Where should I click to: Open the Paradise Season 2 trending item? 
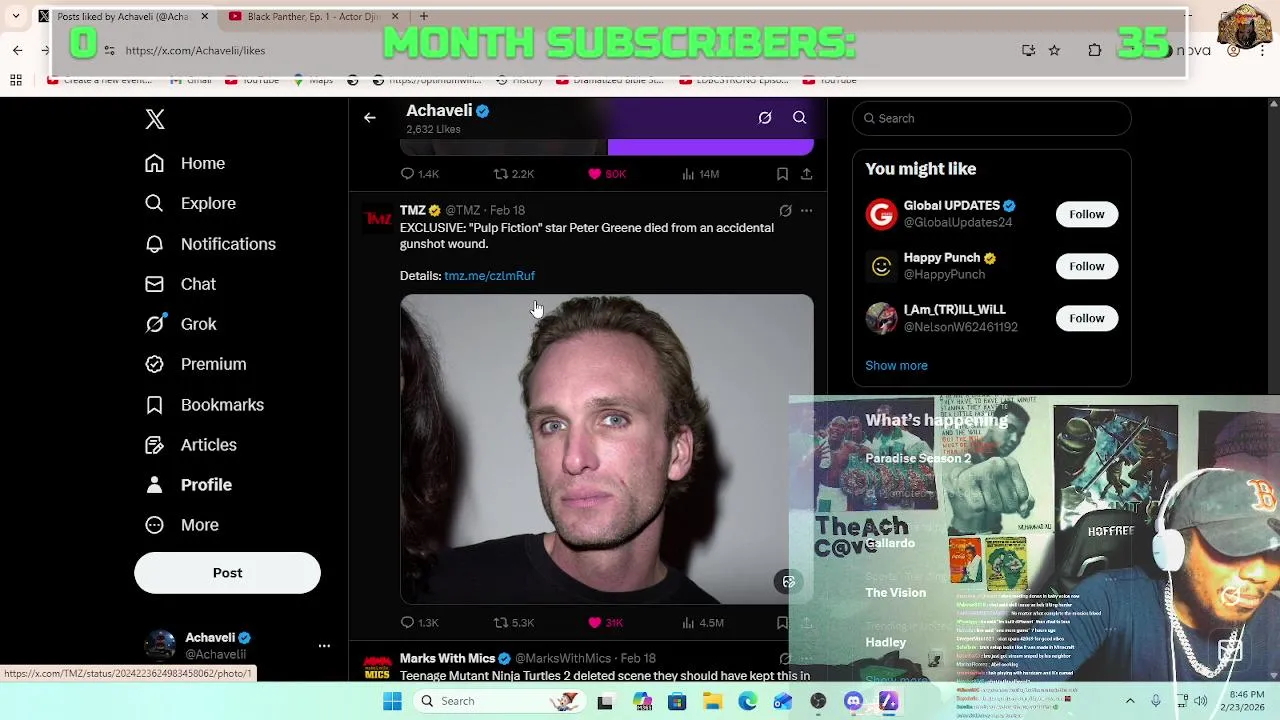tap(918, 458)
